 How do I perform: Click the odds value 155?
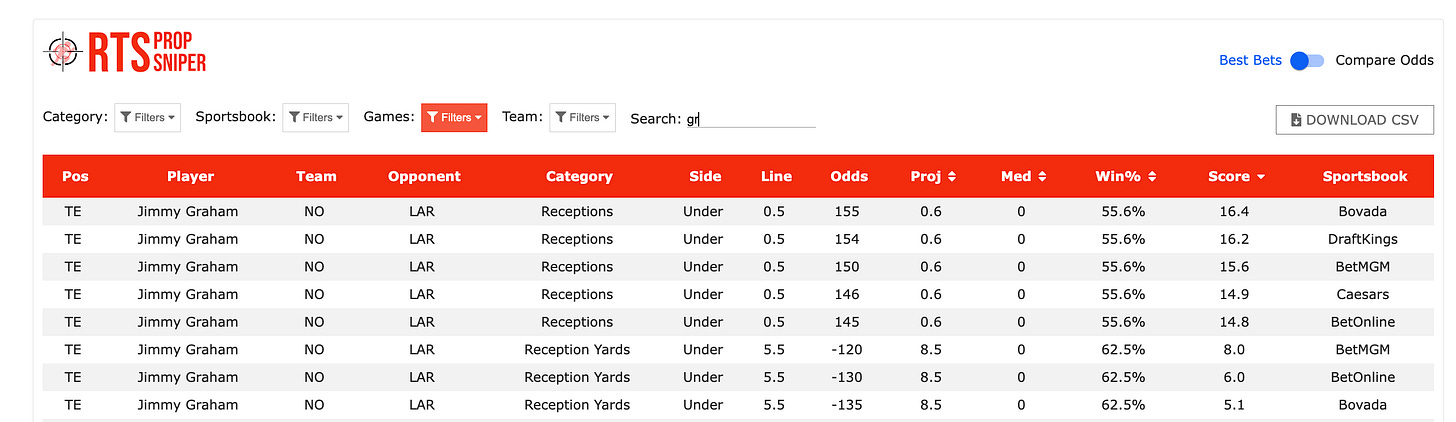(846, 212)
